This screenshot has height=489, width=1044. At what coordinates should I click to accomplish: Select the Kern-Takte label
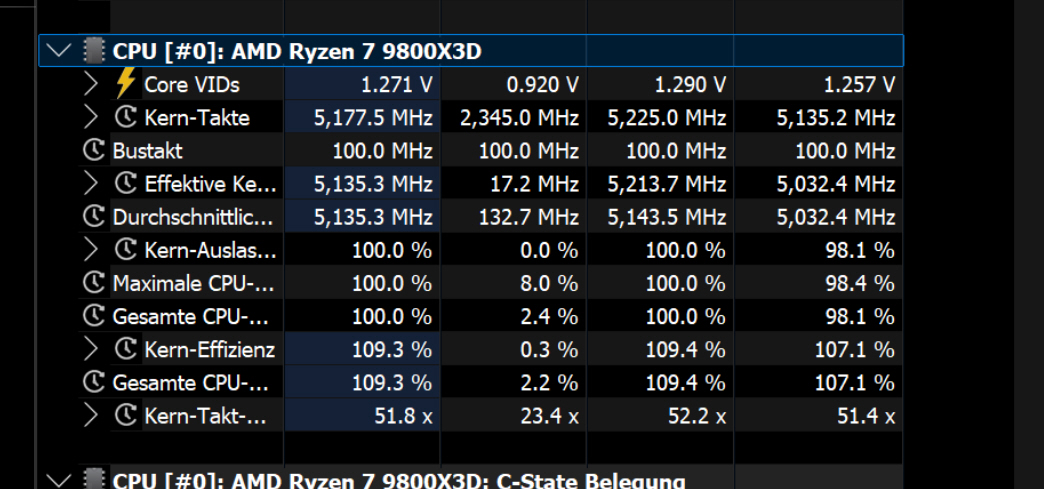197,118
